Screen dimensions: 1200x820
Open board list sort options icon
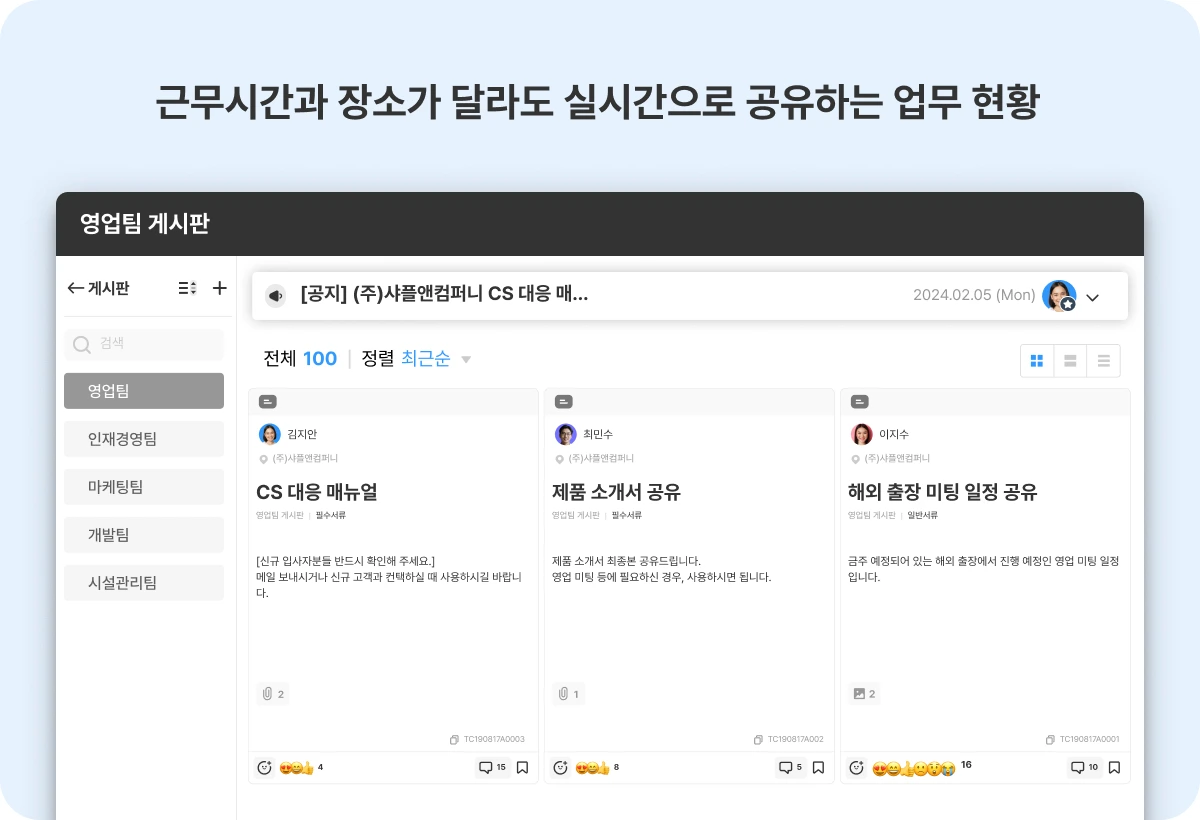click(187, 288)
